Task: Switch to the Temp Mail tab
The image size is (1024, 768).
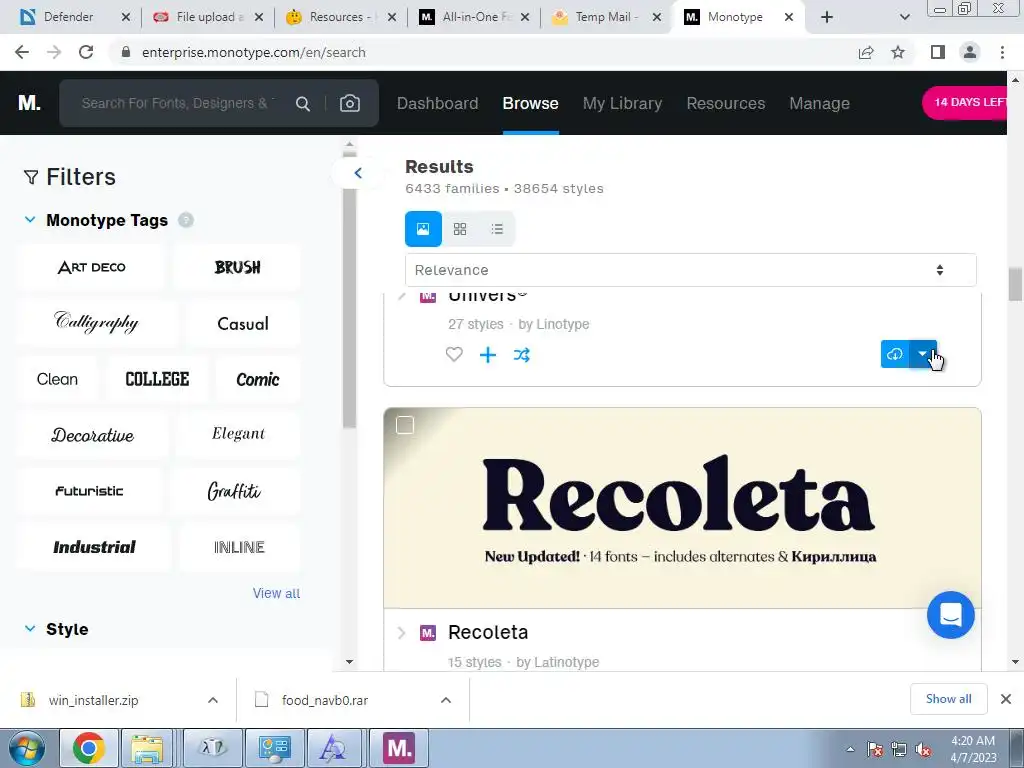Action: point(604,17)
